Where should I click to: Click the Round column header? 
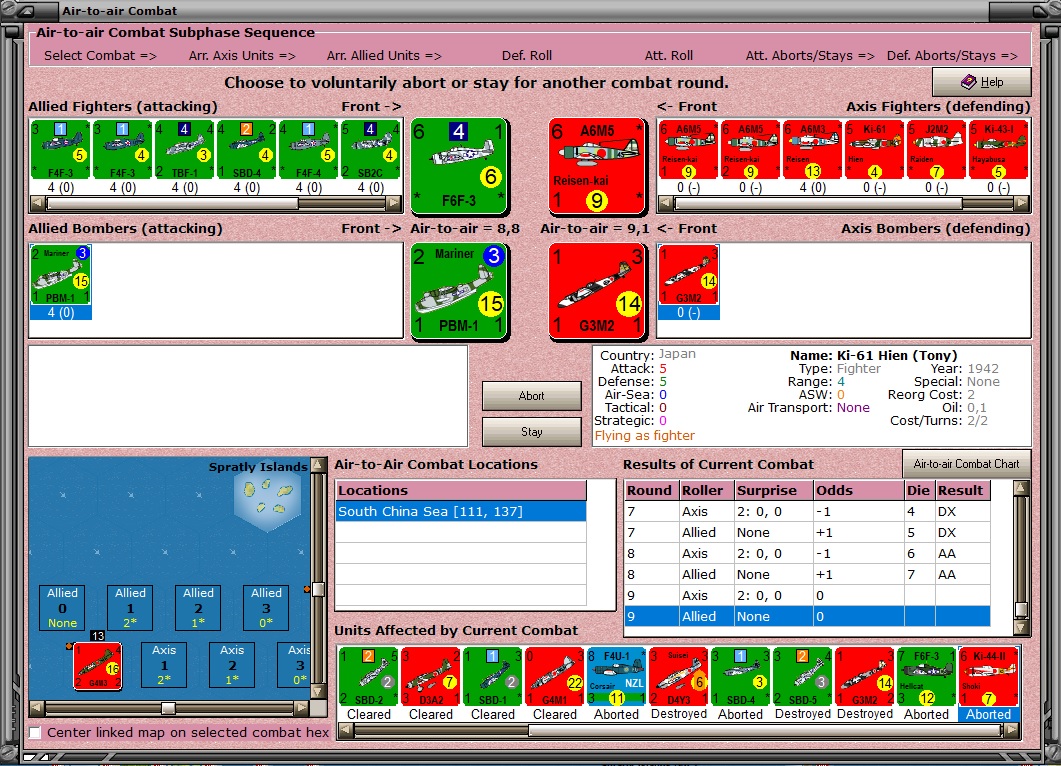coord(652,491)
